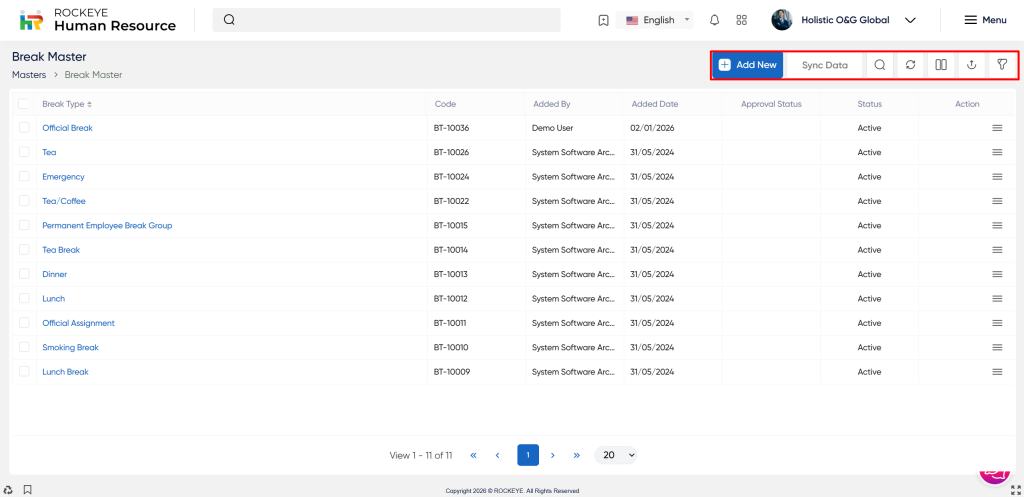
Task: Open action menu for the Official Break row
Action: tap(996, 128)
